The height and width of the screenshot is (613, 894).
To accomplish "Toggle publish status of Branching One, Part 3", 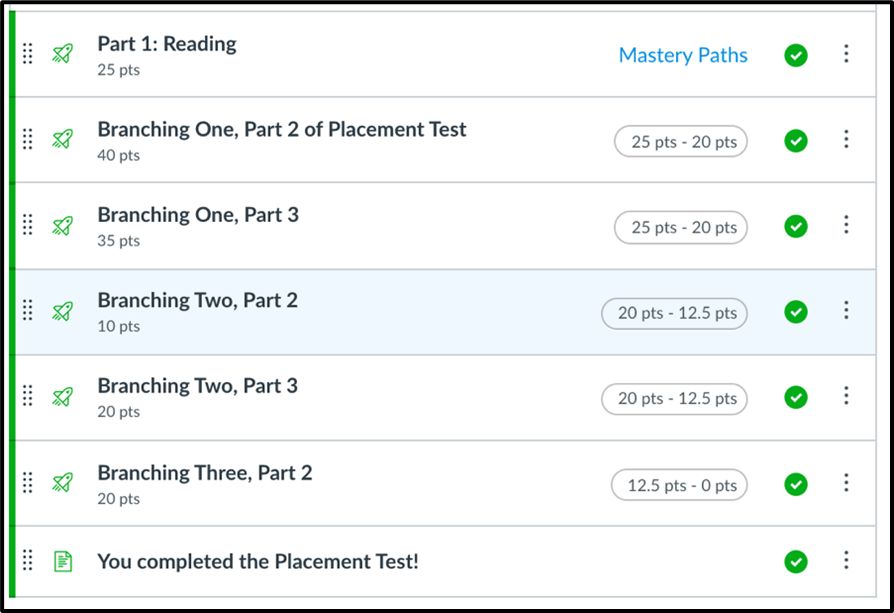I will coord(795,226).
